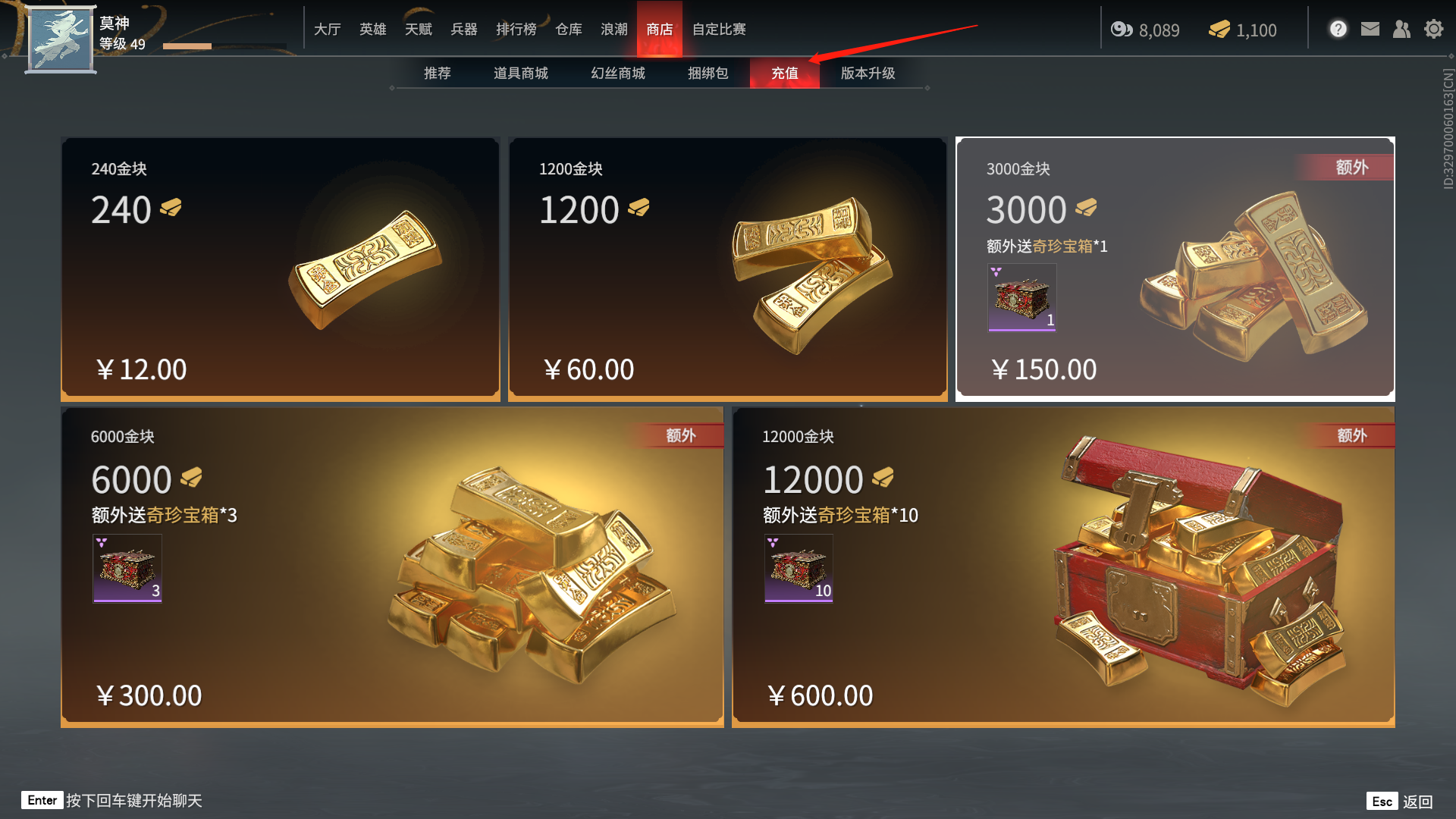Open the friends list icon
1456x819 pixels.
click(1401, 29)
